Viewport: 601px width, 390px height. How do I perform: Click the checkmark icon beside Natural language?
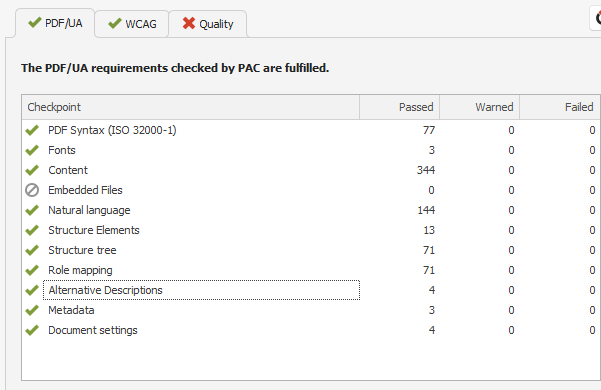pyautogui.click(x=32, y=210)
